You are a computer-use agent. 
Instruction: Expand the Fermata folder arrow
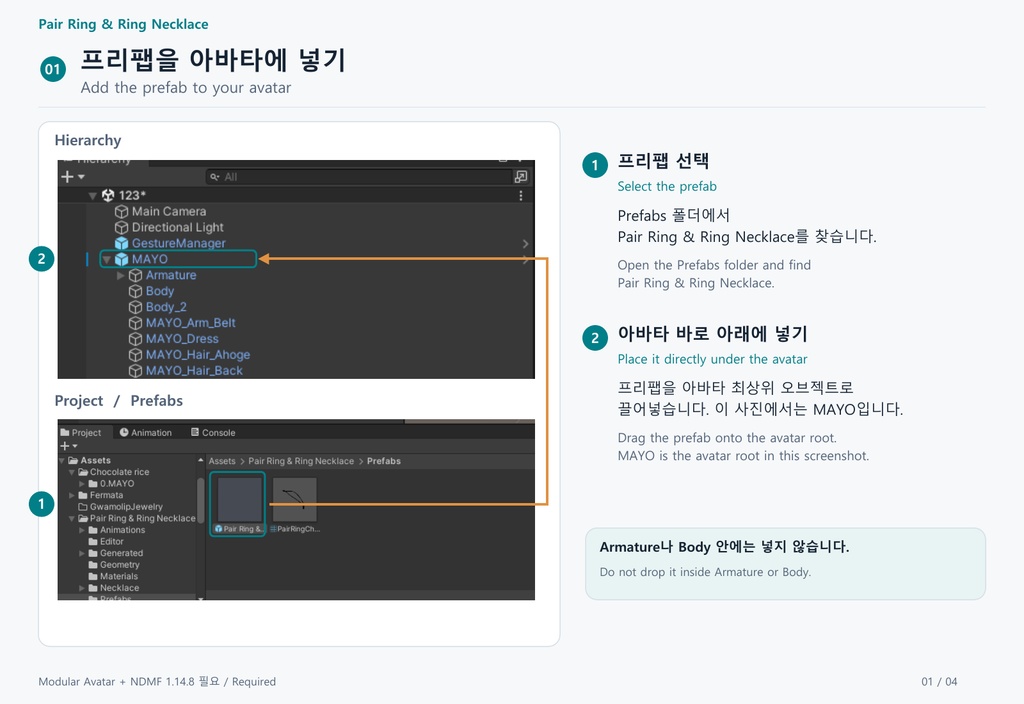click(72, 496)
